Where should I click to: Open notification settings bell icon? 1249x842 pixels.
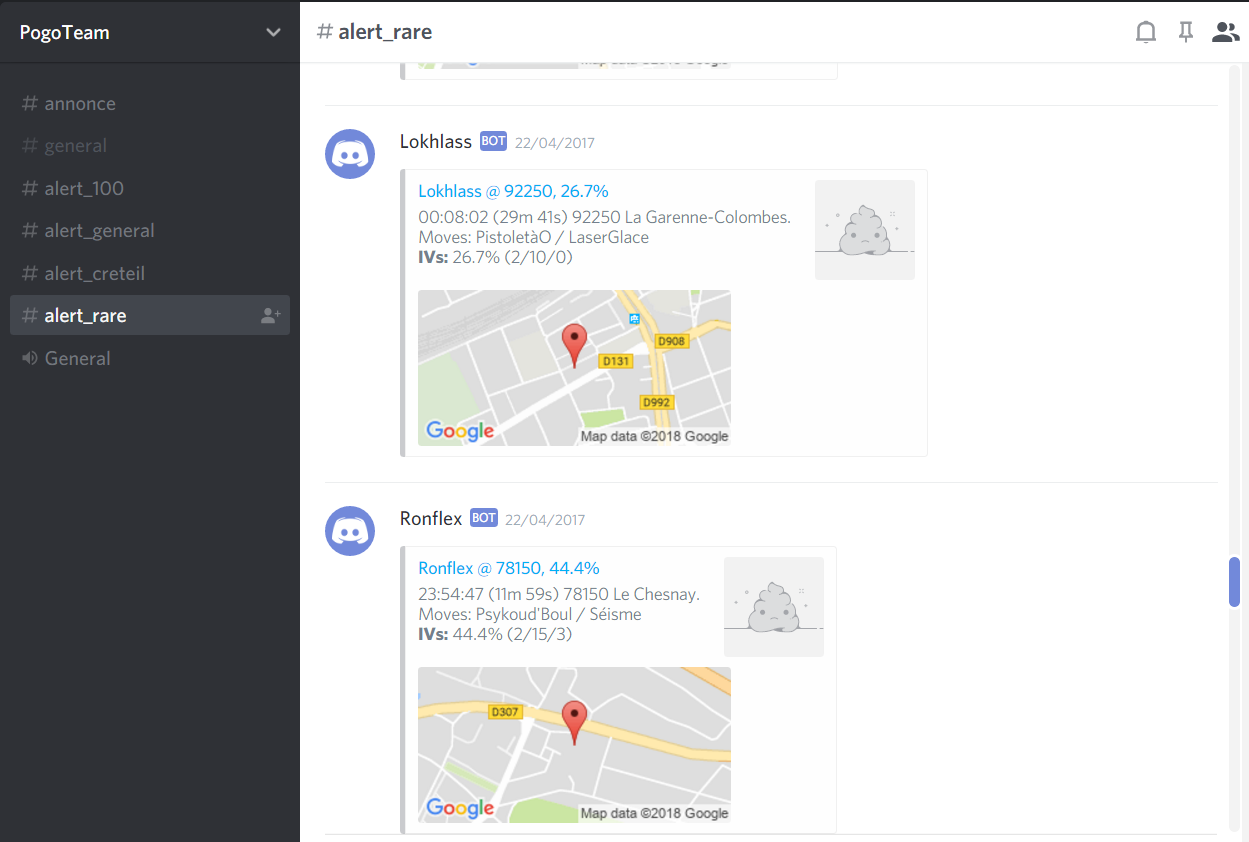[1146, 32]
